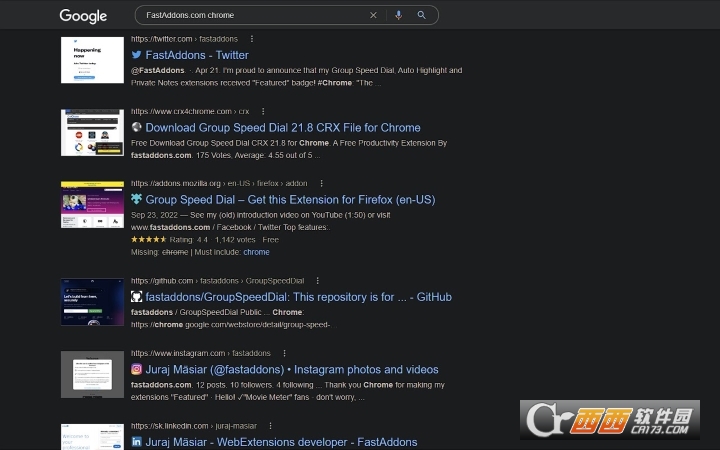Open the options menu beside the addons.mozilla.org URL
The height and width of the screenshot is (450, 720).
pos(321,184)
